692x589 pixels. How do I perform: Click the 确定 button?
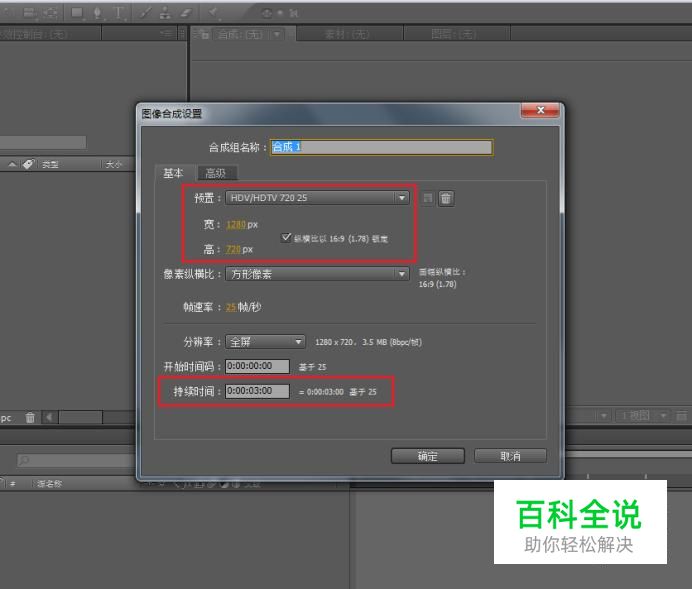[428, 456]
